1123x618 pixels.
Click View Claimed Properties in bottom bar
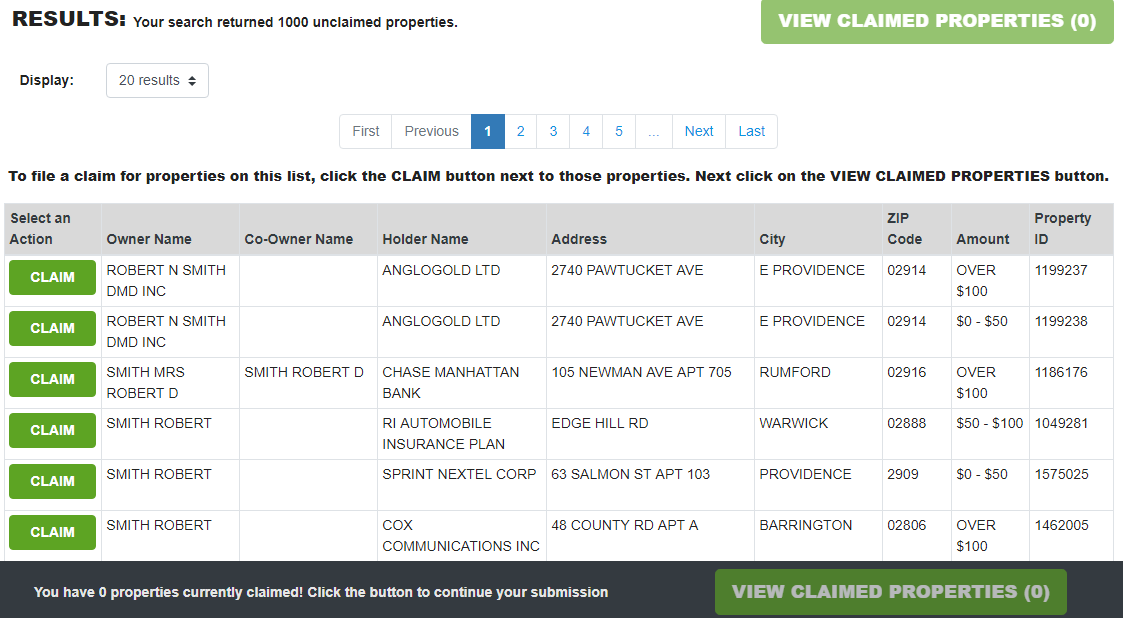(890, 592)
